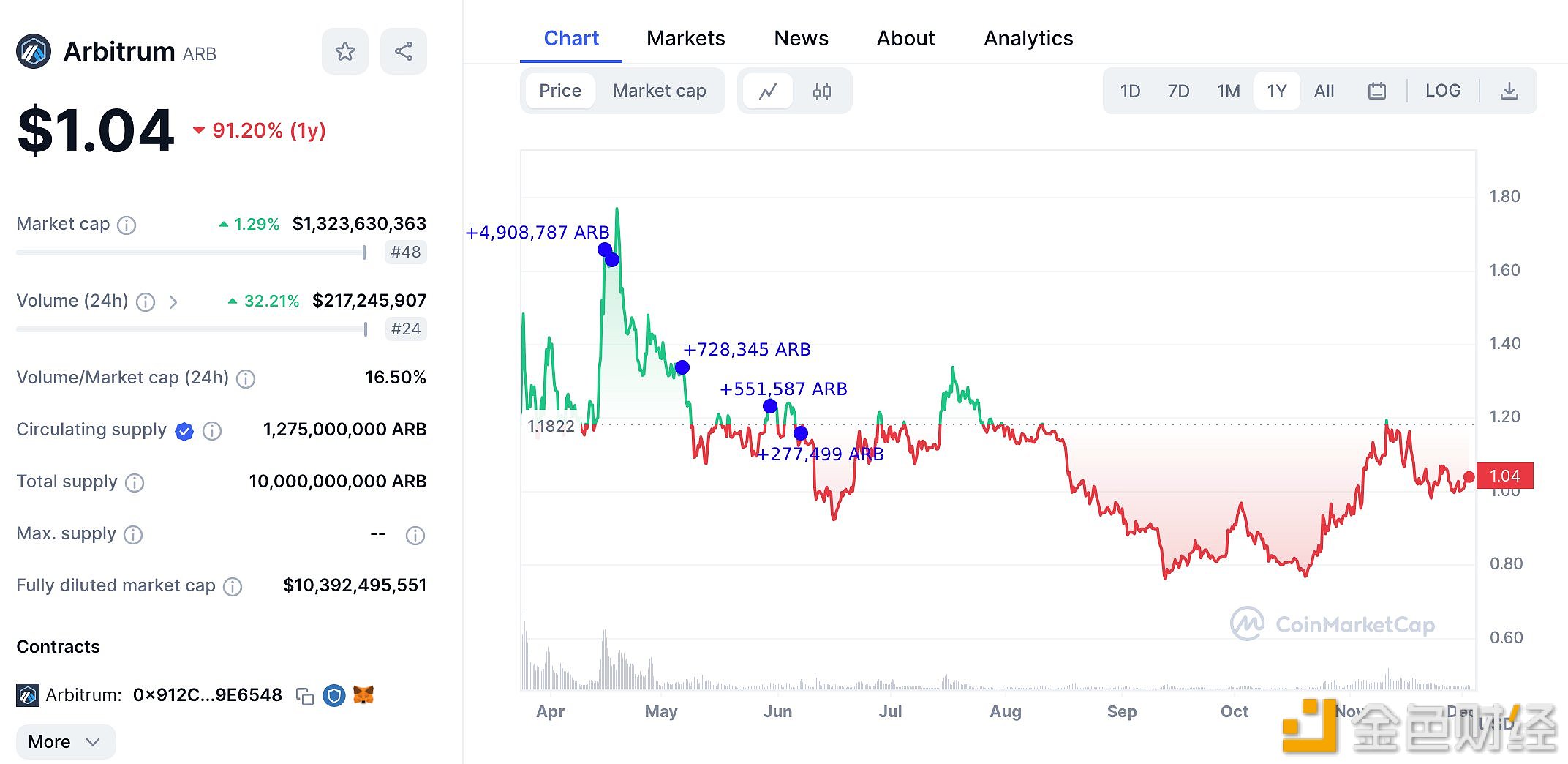Click the verified badge beside Circulating supply

(x=184, y=431)
